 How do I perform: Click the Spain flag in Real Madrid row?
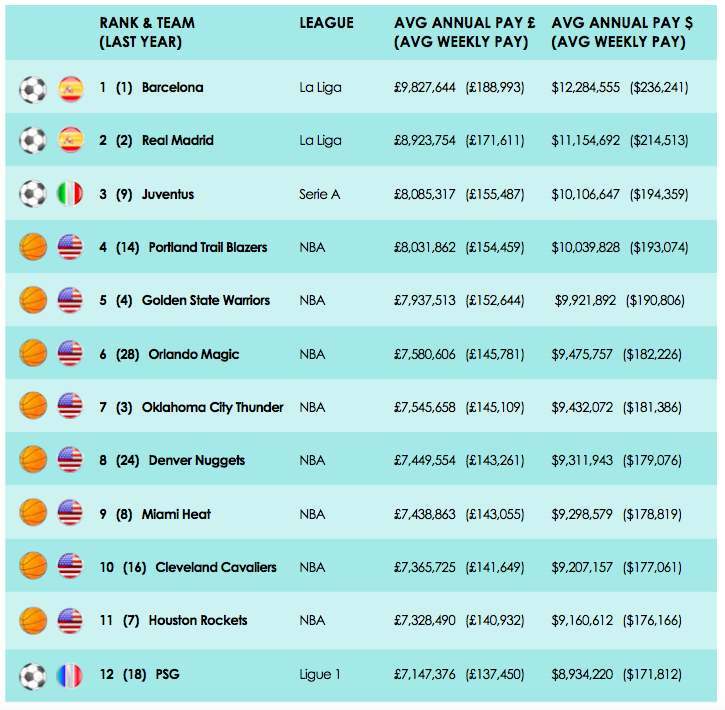71,140
